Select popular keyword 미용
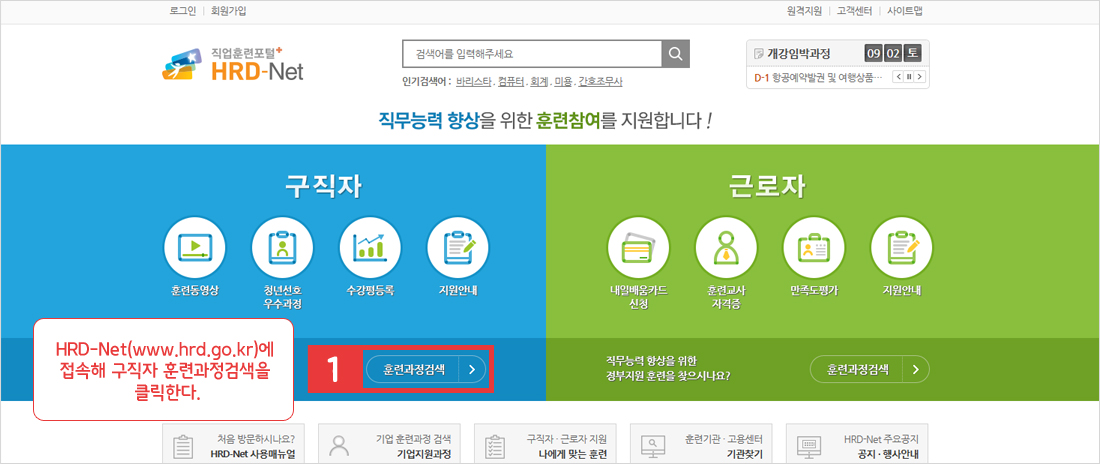The width and height of the screenshot is (1100, 464). [x=563, y=81]
